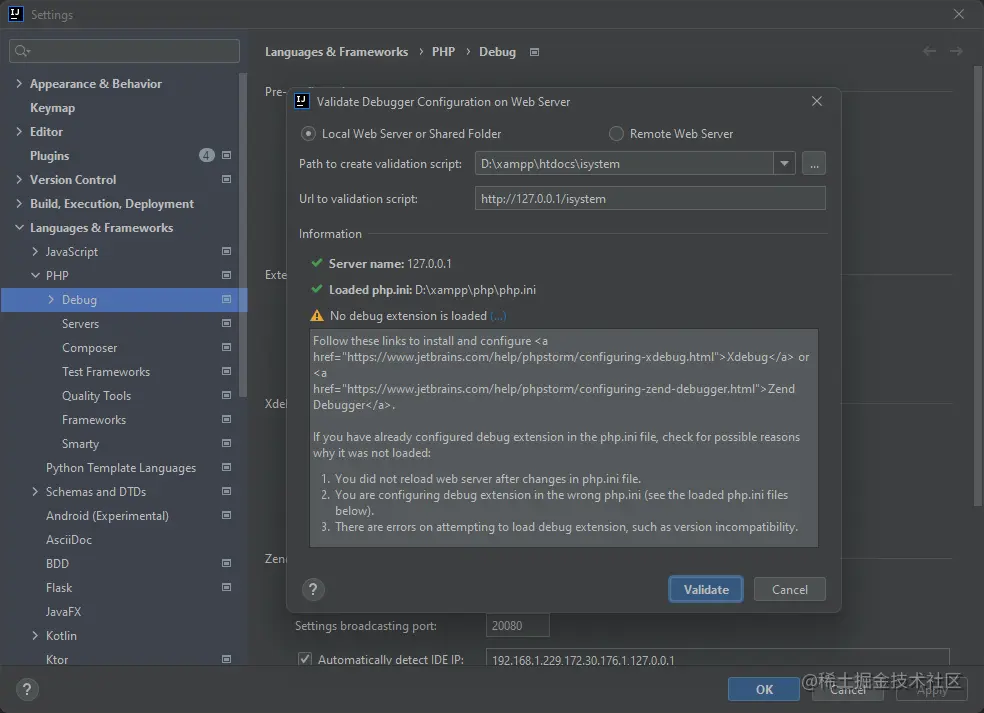This screenshot has height=713, width=984.
Task: Click the project-level icon beside Plugins
Action: (227, 155)
